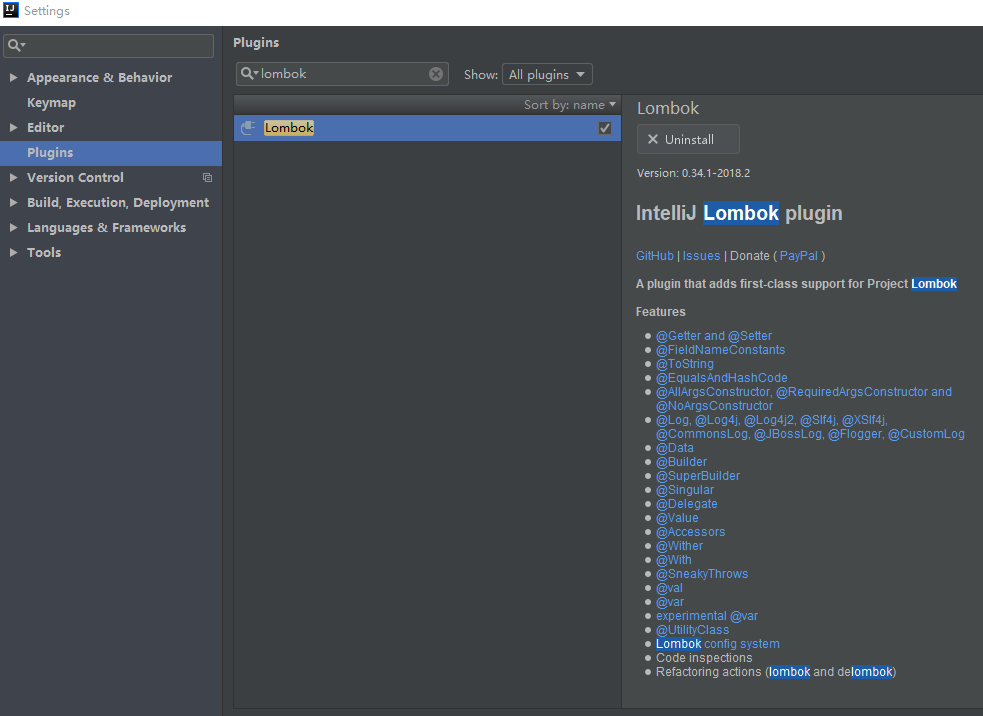Disable the Lombok plugin checkbox
The image size is (983, 716).
(605, 128)
